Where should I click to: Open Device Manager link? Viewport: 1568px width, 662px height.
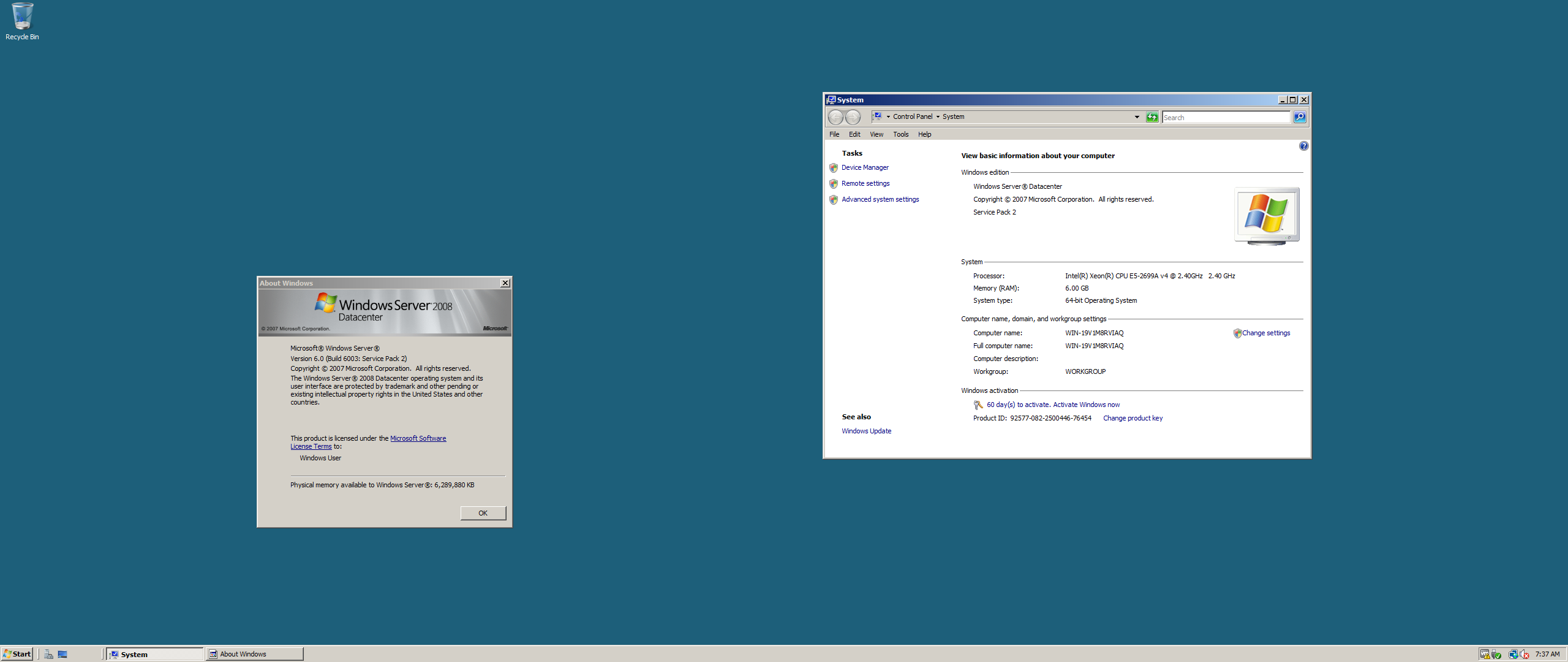click(865, 168)
